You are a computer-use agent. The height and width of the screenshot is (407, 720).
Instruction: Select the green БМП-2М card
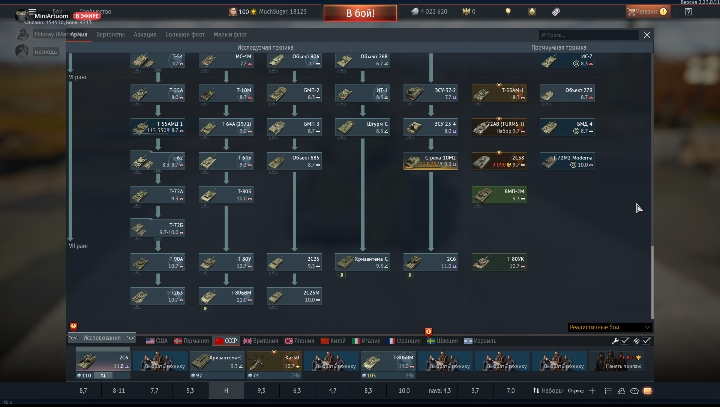499,195
